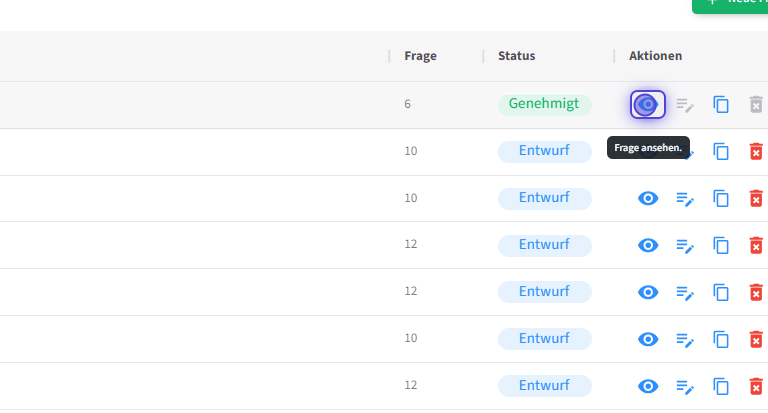The image size is (768, 413).
Task: Edit the entry in the last row
Action: pyautogui.click(x=685, y=386)
